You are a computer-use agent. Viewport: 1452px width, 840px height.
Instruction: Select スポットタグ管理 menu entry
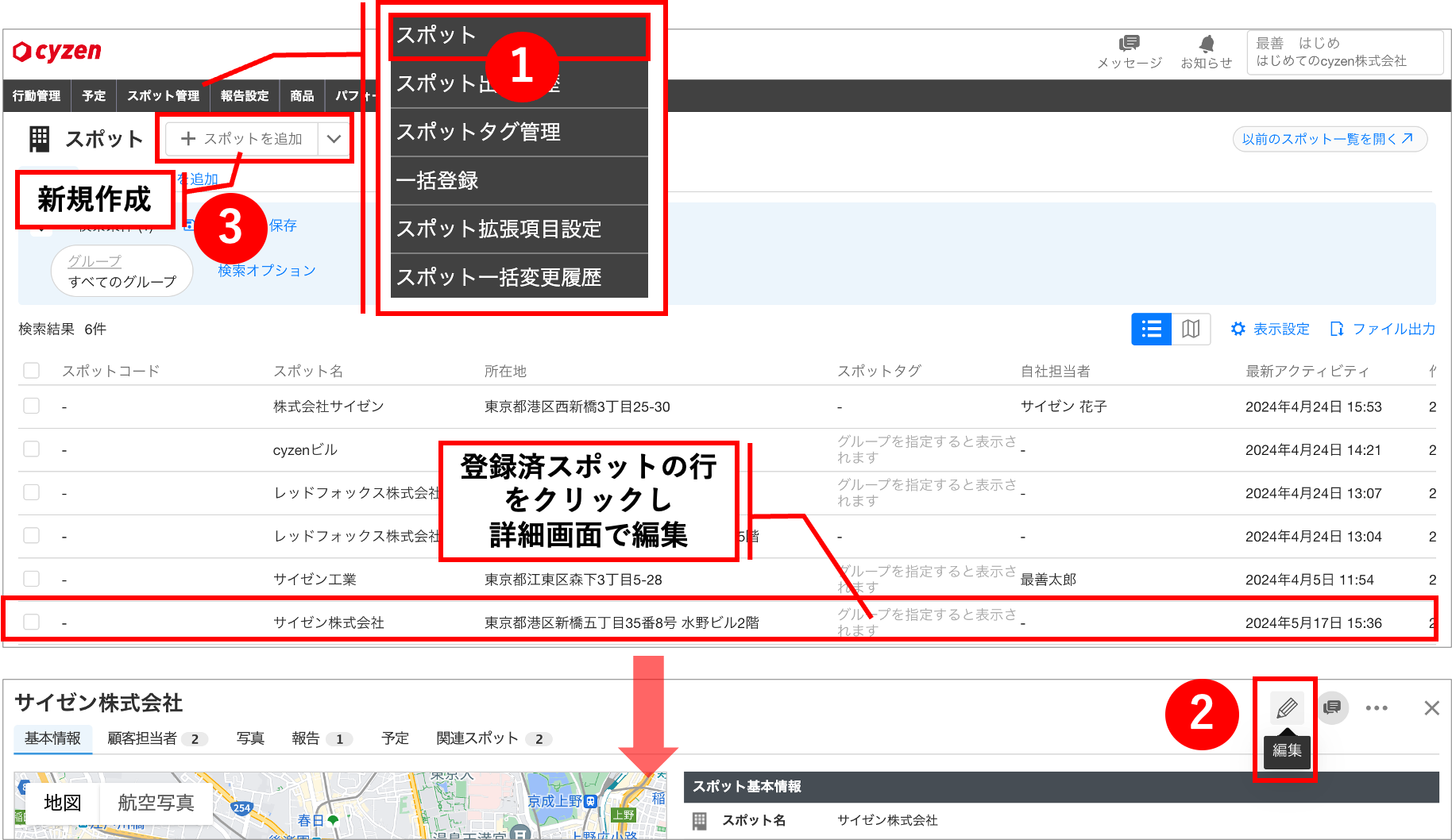519,132
